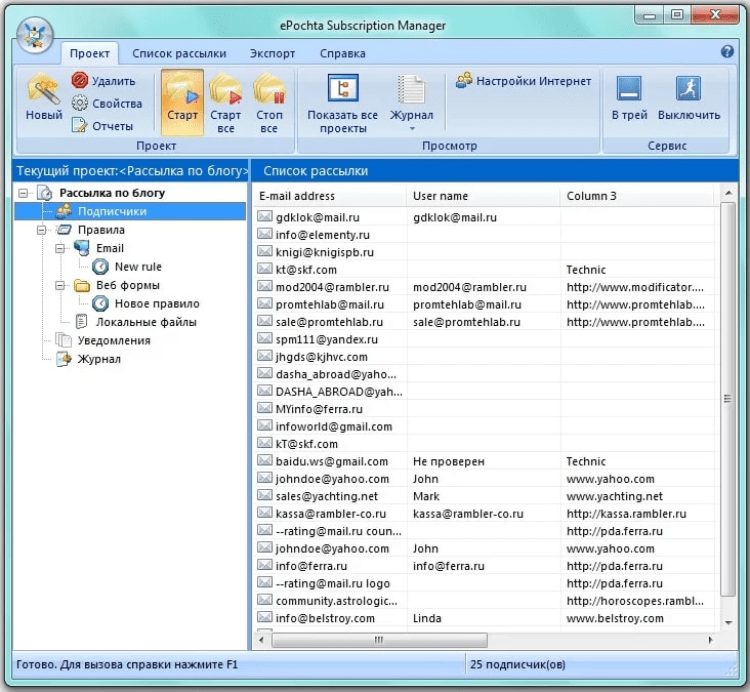Start the project with Старт button
Viewport: 750px width, 692px height.
coord(182,102)
